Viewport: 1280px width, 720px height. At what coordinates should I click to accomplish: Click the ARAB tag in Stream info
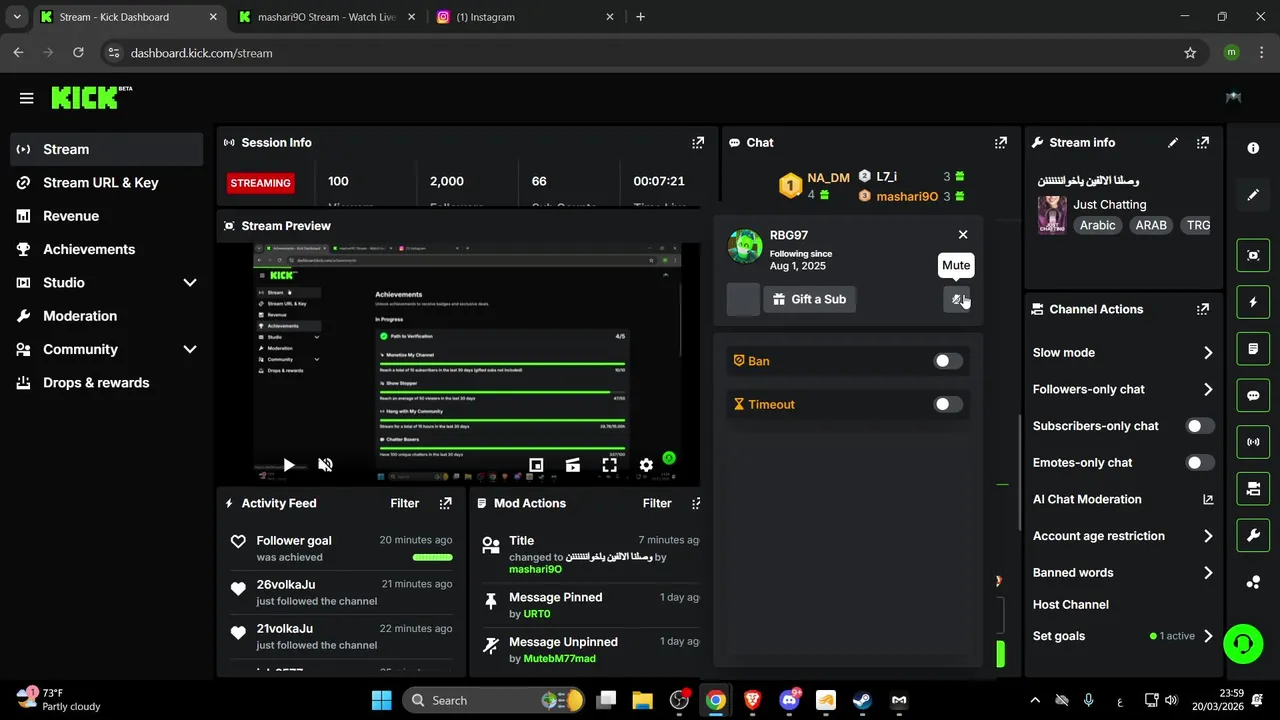click(x=1151, y=225)
